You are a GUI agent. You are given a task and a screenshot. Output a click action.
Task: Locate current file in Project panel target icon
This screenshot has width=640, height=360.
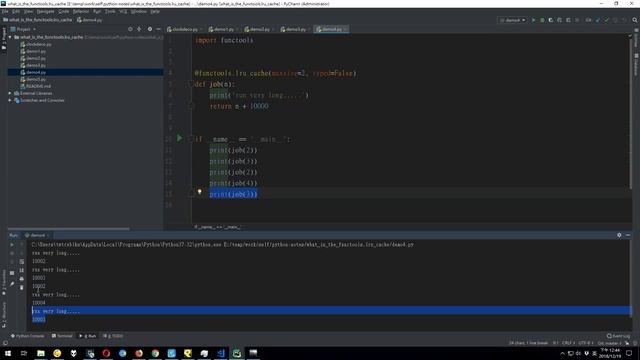[130, 29]
